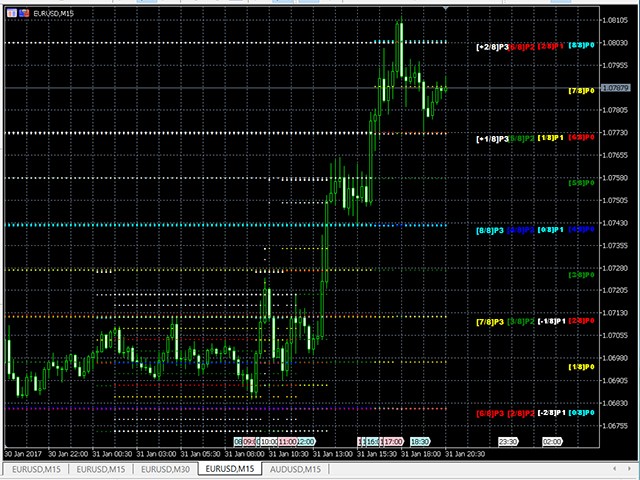Click the blue [4/8]P0 level label

coord(582,229)
